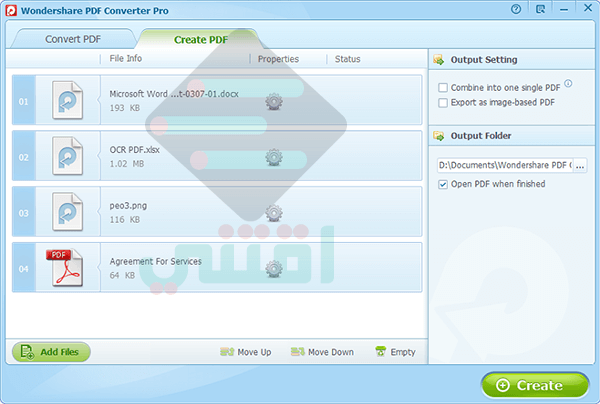
Task: Click the file name peo3.png
Action: pos(128,206)
